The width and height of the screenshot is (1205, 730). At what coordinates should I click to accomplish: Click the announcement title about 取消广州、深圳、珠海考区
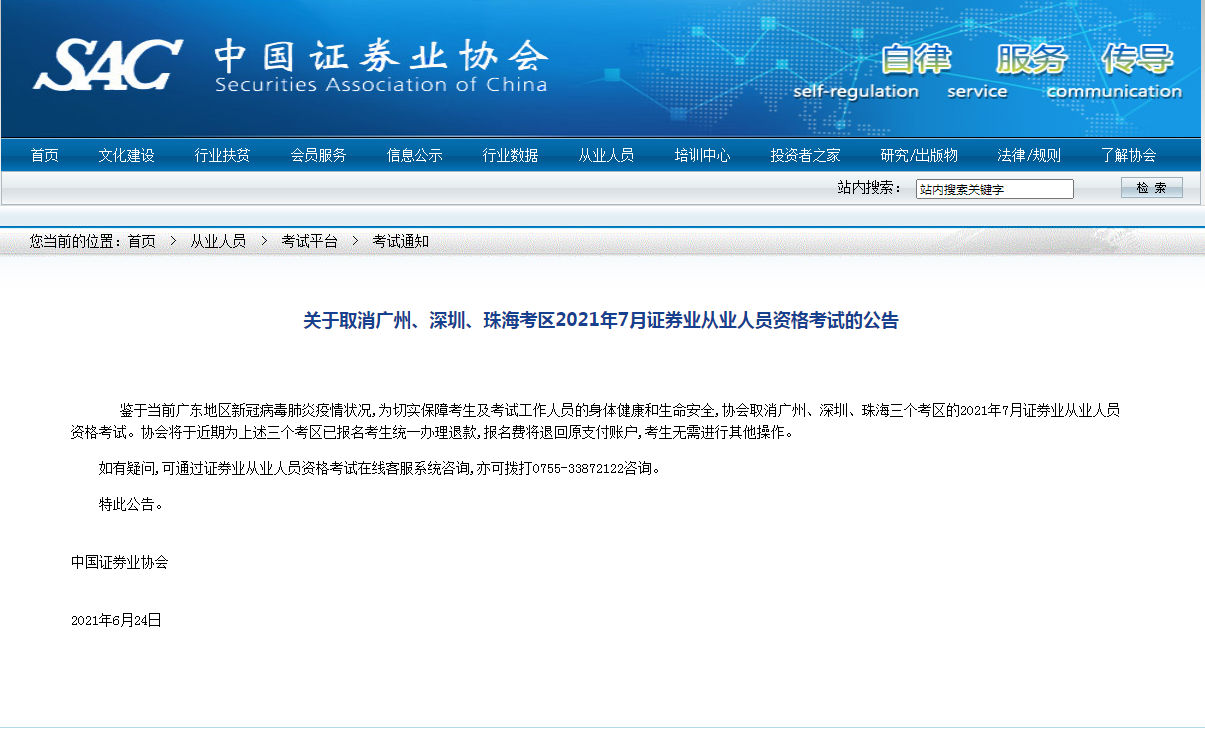601,321
